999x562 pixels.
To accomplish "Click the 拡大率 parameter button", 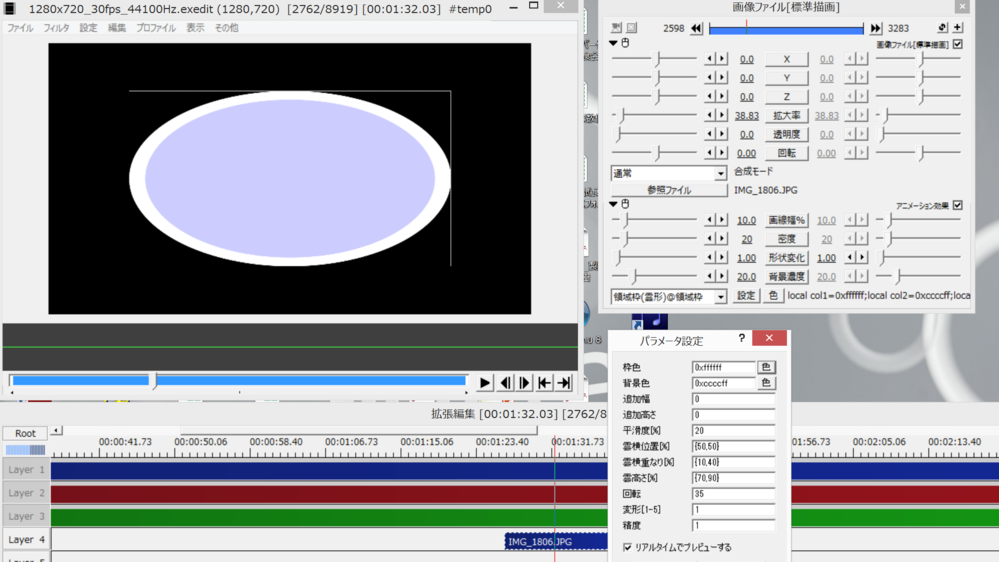I will point(786,116).
